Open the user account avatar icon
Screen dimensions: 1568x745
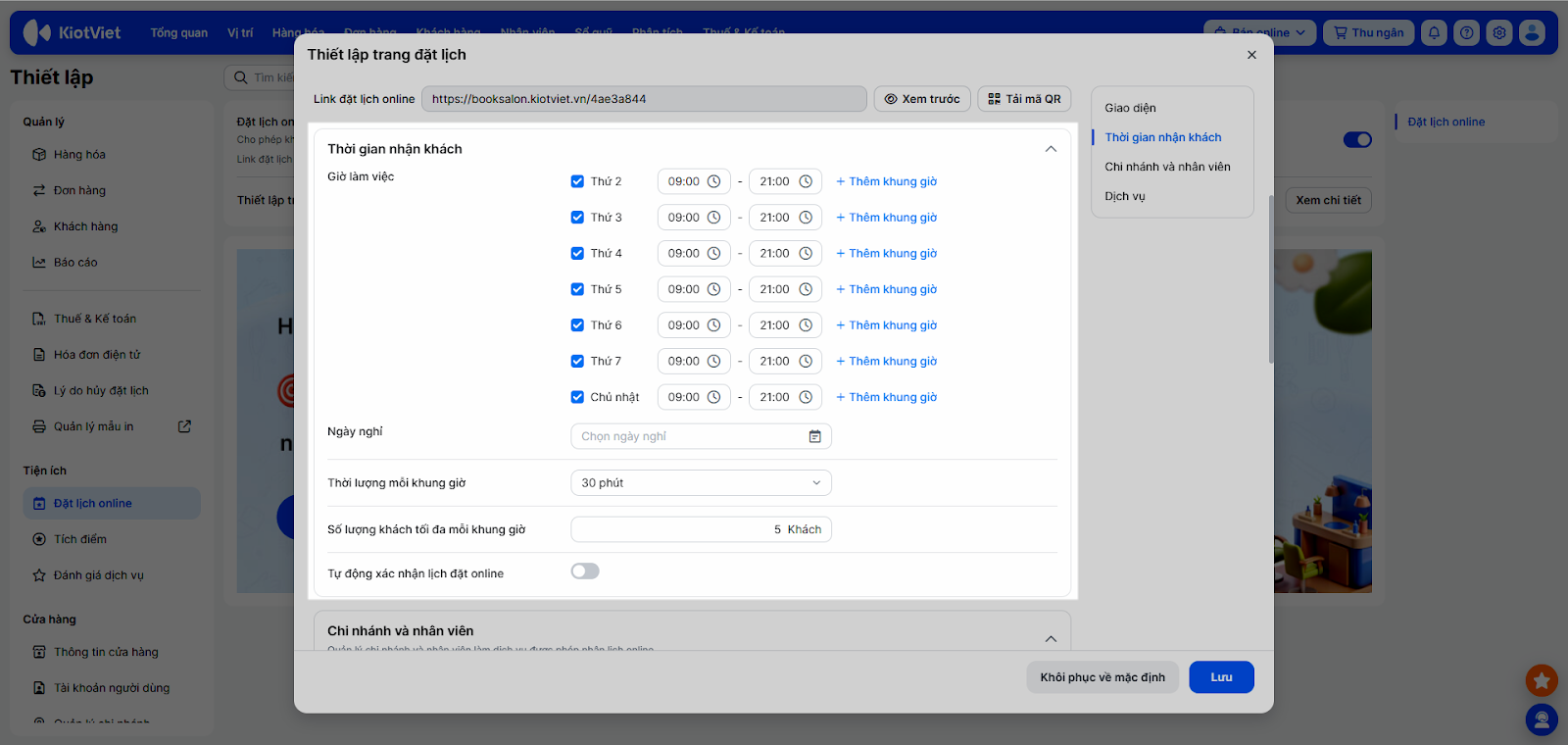click(1532, 32)
